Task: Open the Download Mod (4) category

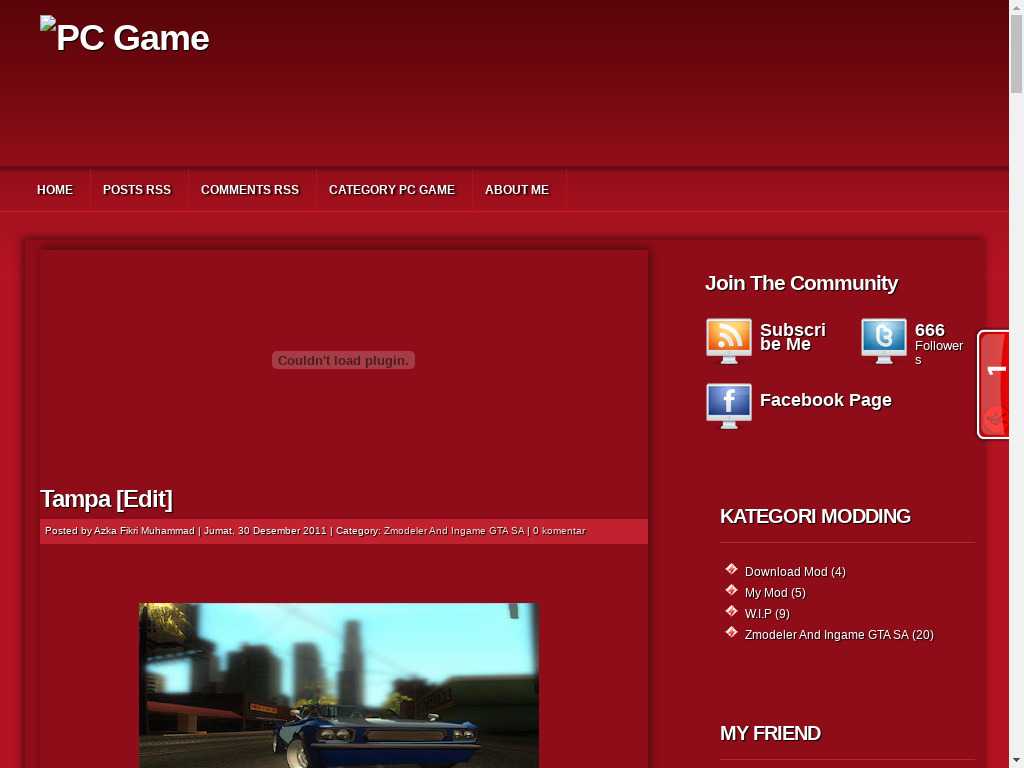Action: pyautogui.click(x=795, y=571)
